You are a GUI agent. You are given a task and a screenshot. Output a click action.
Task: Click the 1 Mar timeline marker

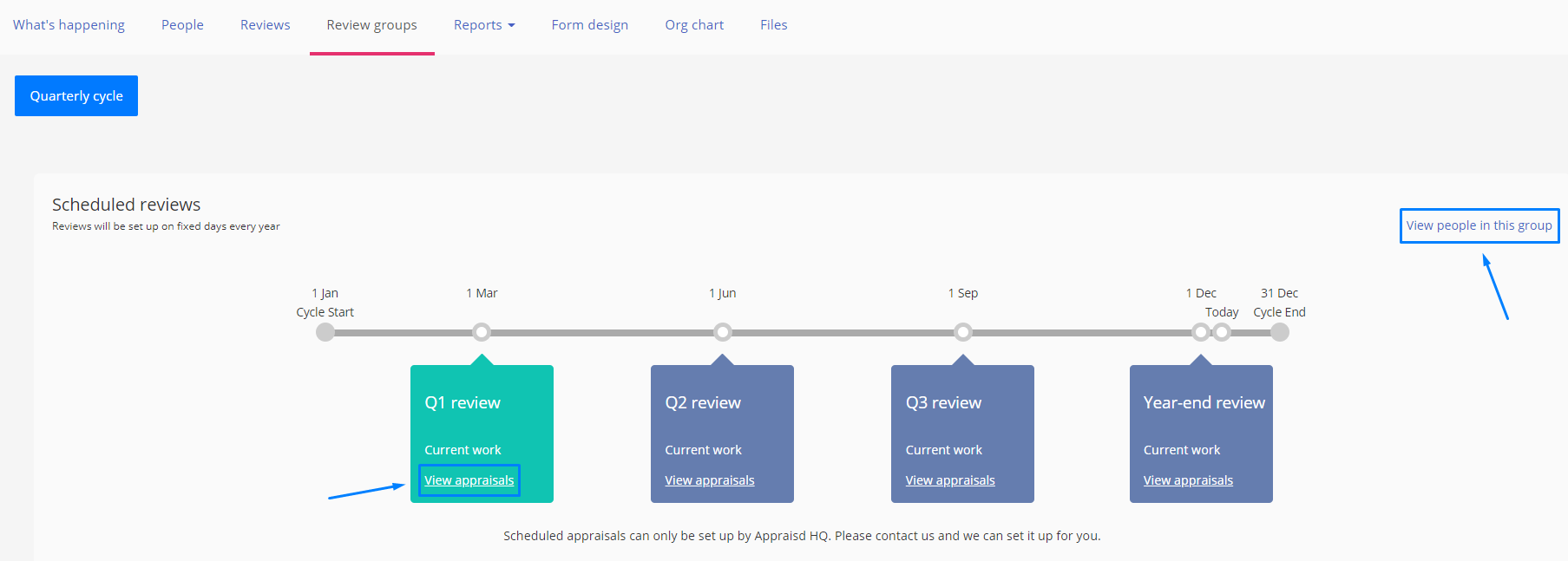(x=482, y=332)
